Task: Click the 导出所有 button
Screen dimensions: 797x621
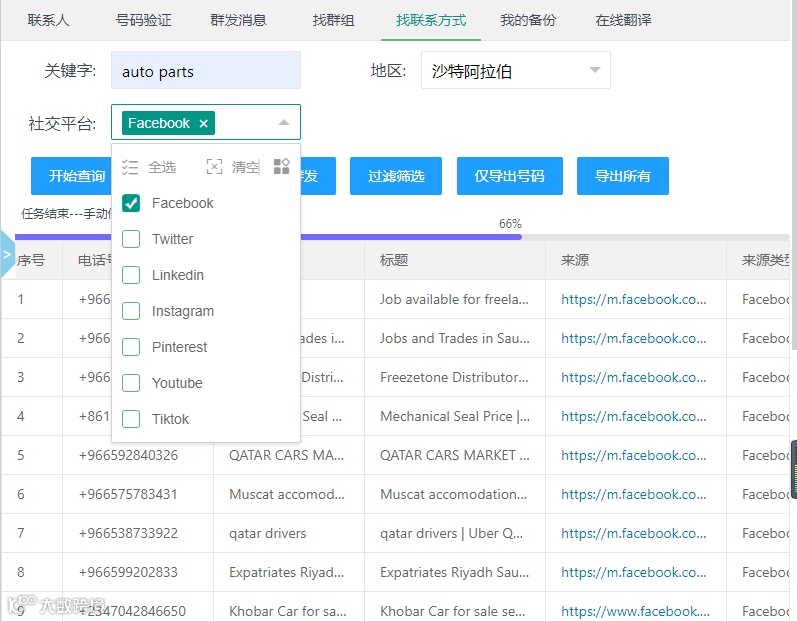Action: click(x=623, y=176)
